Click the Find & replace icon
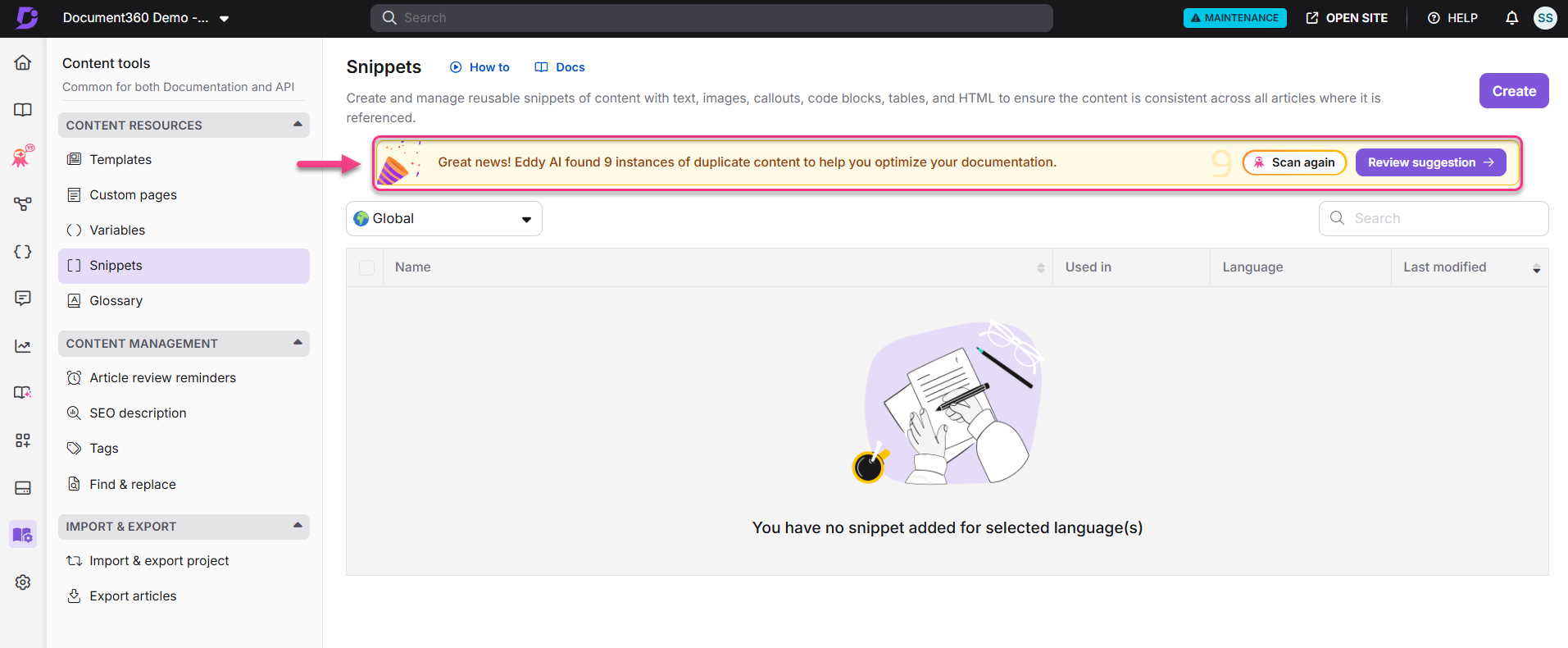The height and width of the screenshot is (648, 1568). pos(74,484)
